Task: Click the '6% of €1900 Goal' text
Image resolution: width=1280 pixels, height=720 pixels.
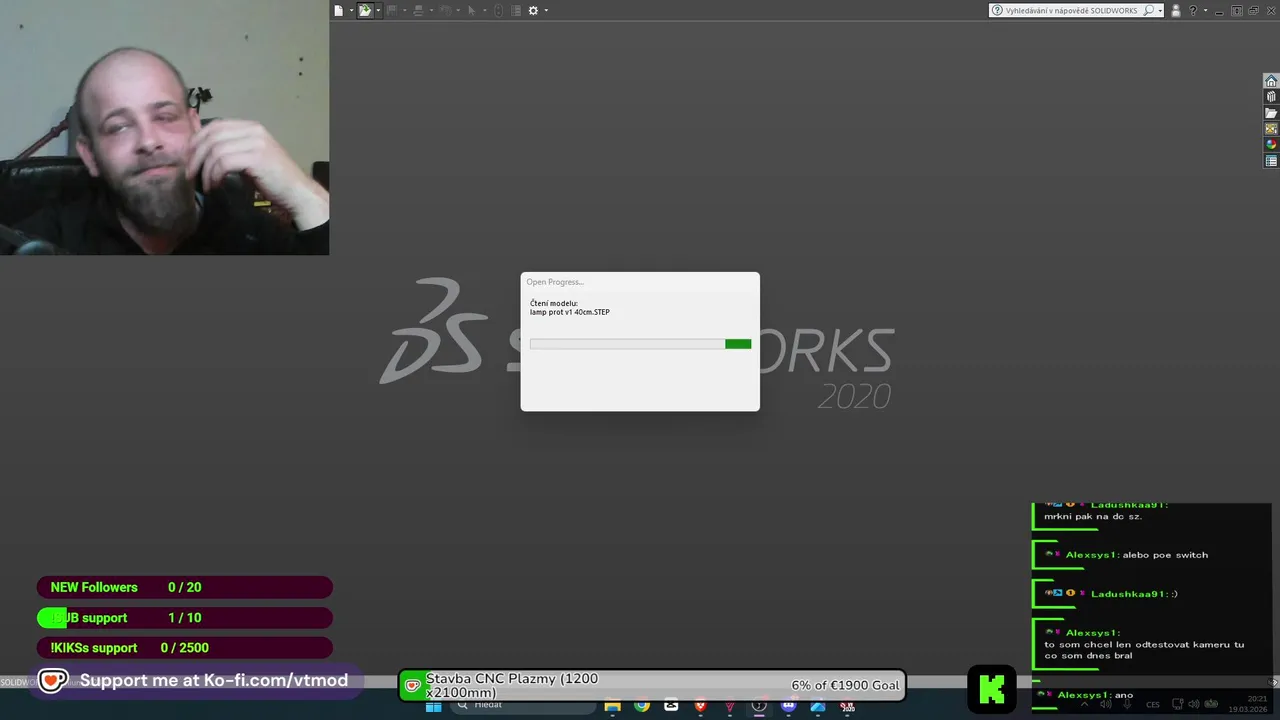Action: point(845,685)
